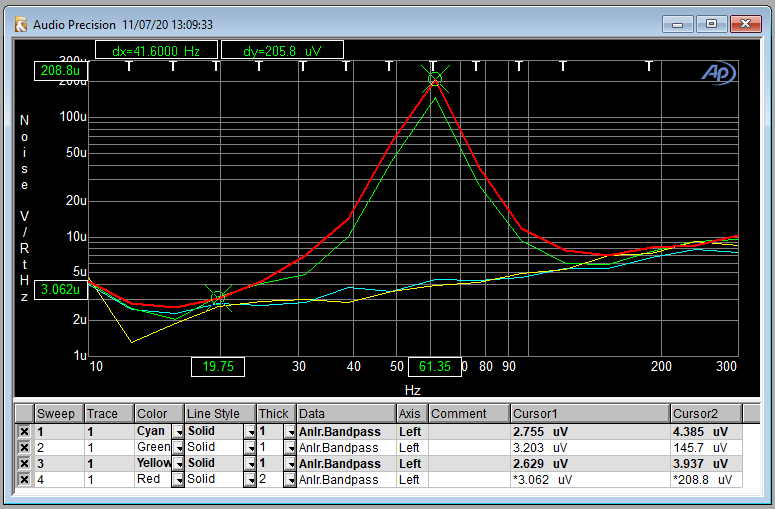
Task: Click the 200 tick label on frequency axis
Action: tap(661, 367)
